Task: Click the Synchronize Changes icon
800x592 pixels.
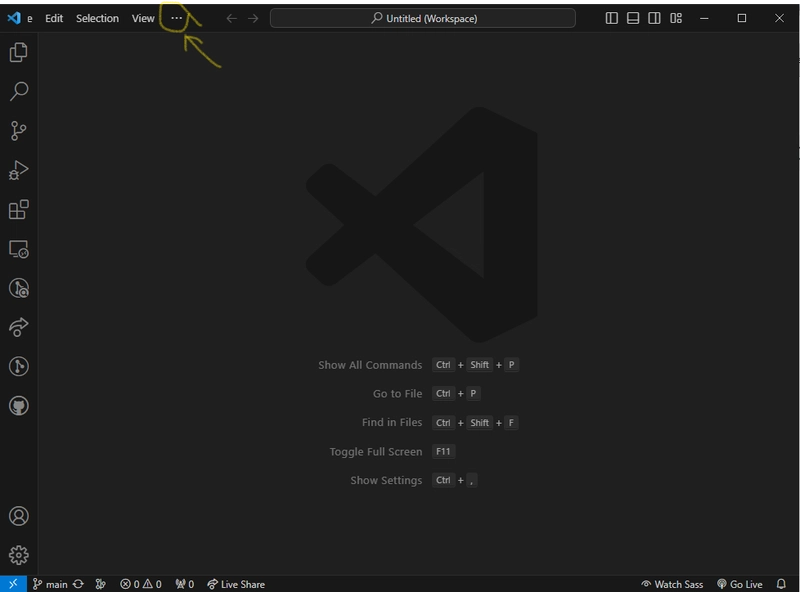Action: pyautogui.click(x=78, y=584)
